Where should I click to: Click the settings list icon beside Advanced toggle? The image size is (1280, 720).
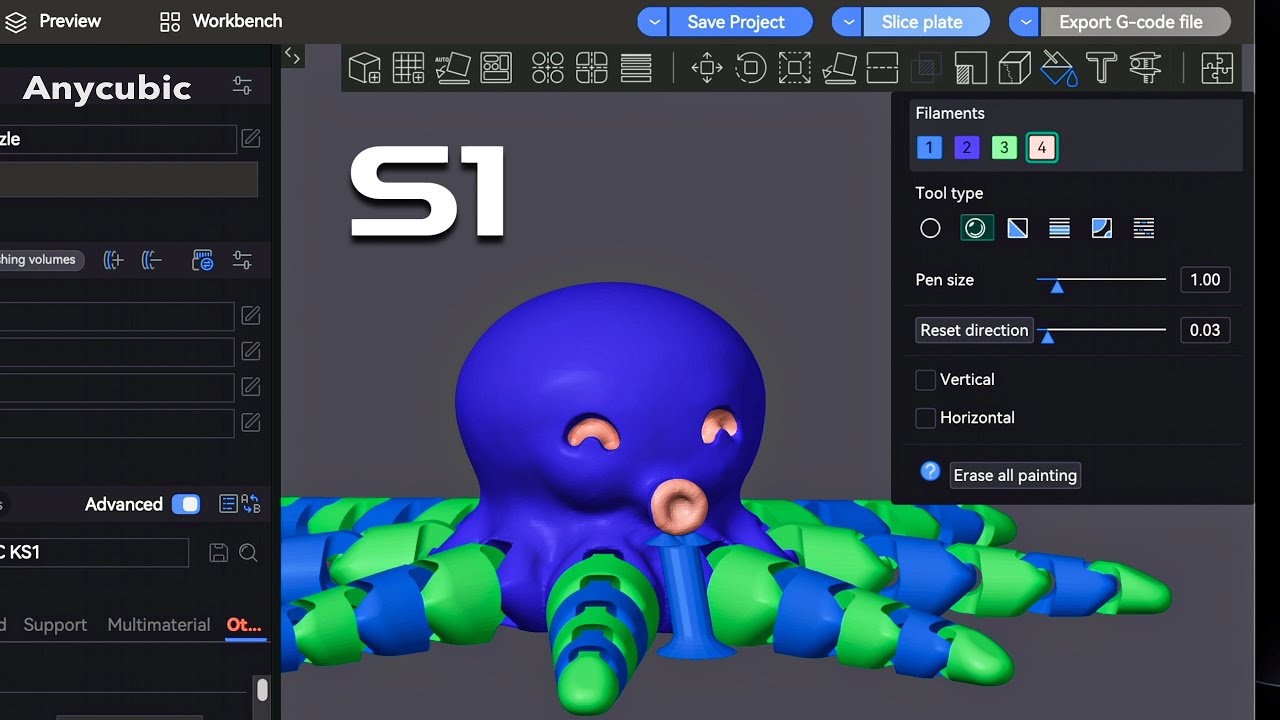[x=228, y=504]
